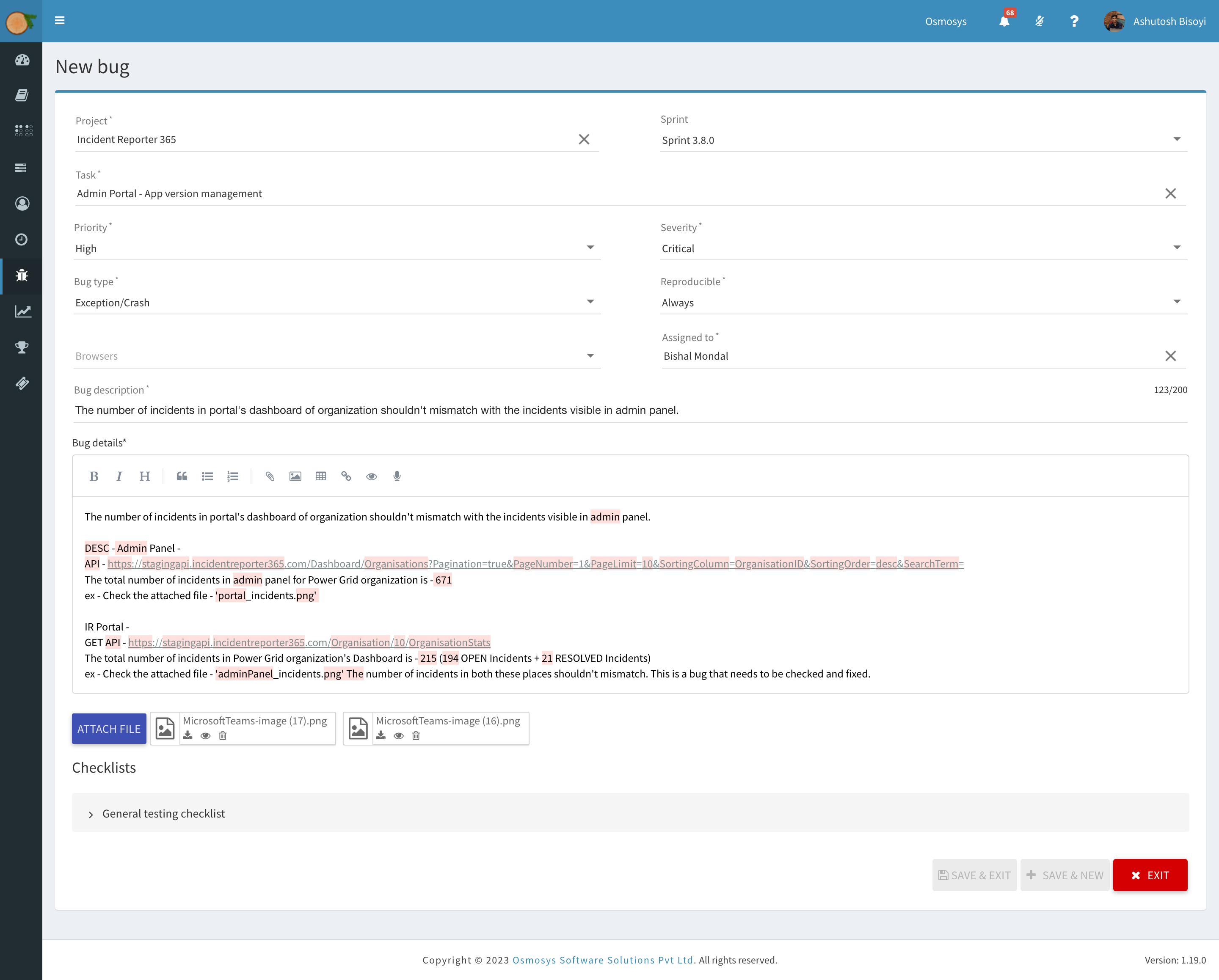This screenshot has height=980, width=1219.
Task: Expand the General testing checklist
Action: [163, 813]
